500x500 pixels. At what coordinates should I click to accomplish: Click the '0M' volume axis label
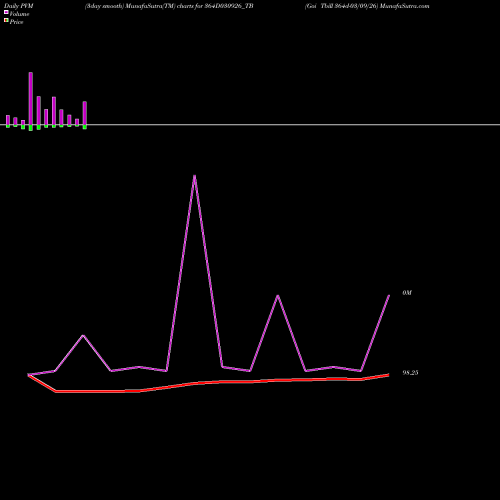point(407,293)
